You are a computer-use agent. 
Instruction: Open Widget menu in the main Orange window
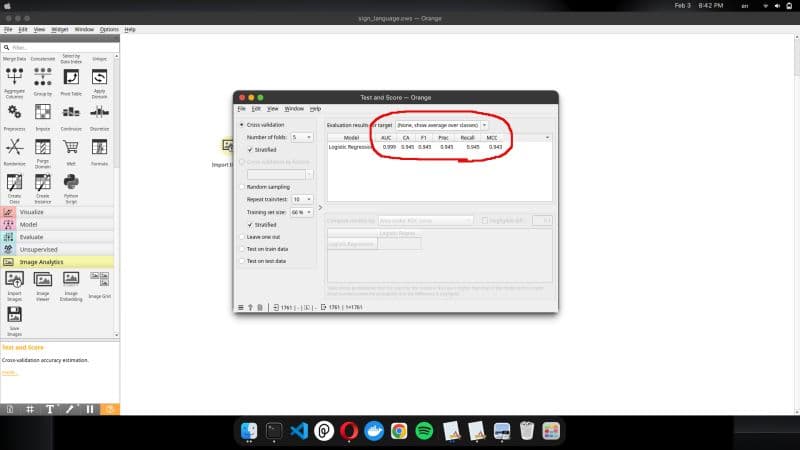60,30
